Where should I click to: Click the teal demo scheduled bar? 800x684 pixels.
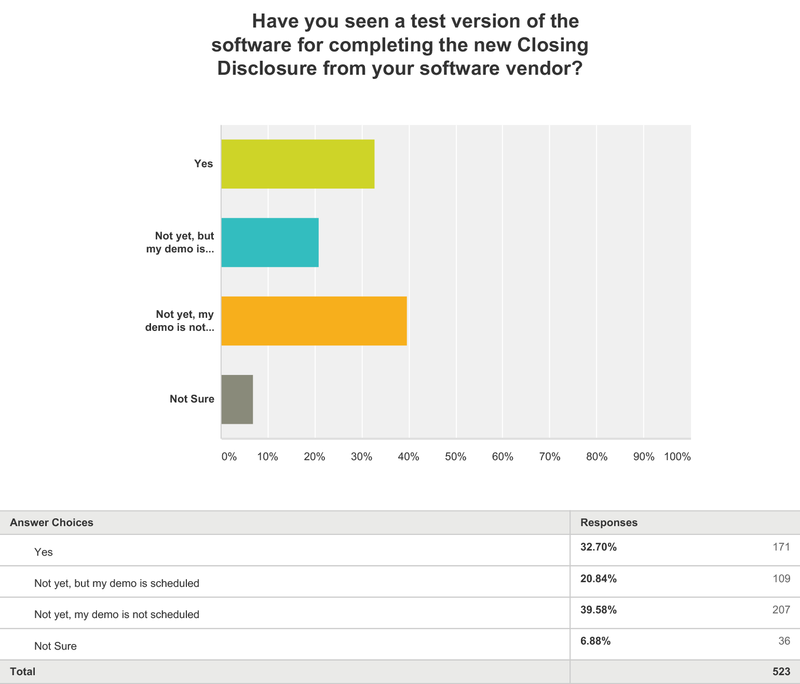click(x=270, y=242)
